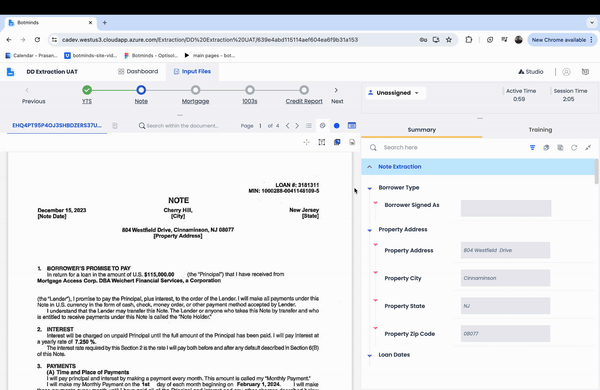The width and height of the screenshot is (600, 390).
Task: Open a new browser tab
Action: pyautogui.click(x=104, y=23)
